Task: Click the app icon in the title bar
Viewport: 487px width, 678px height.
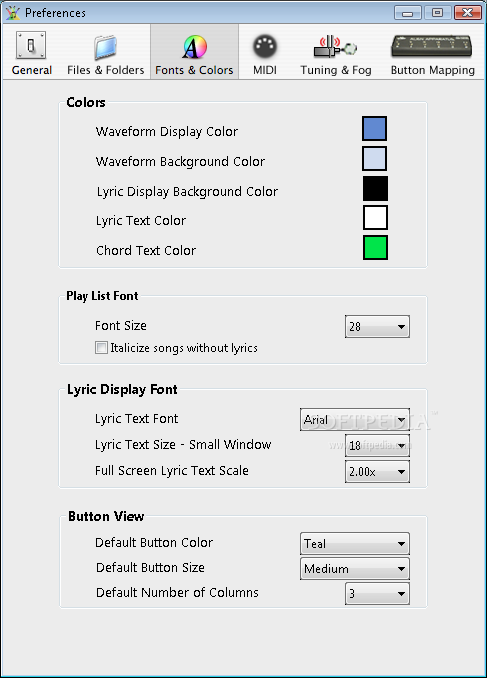Action: [x=13, y=13]
